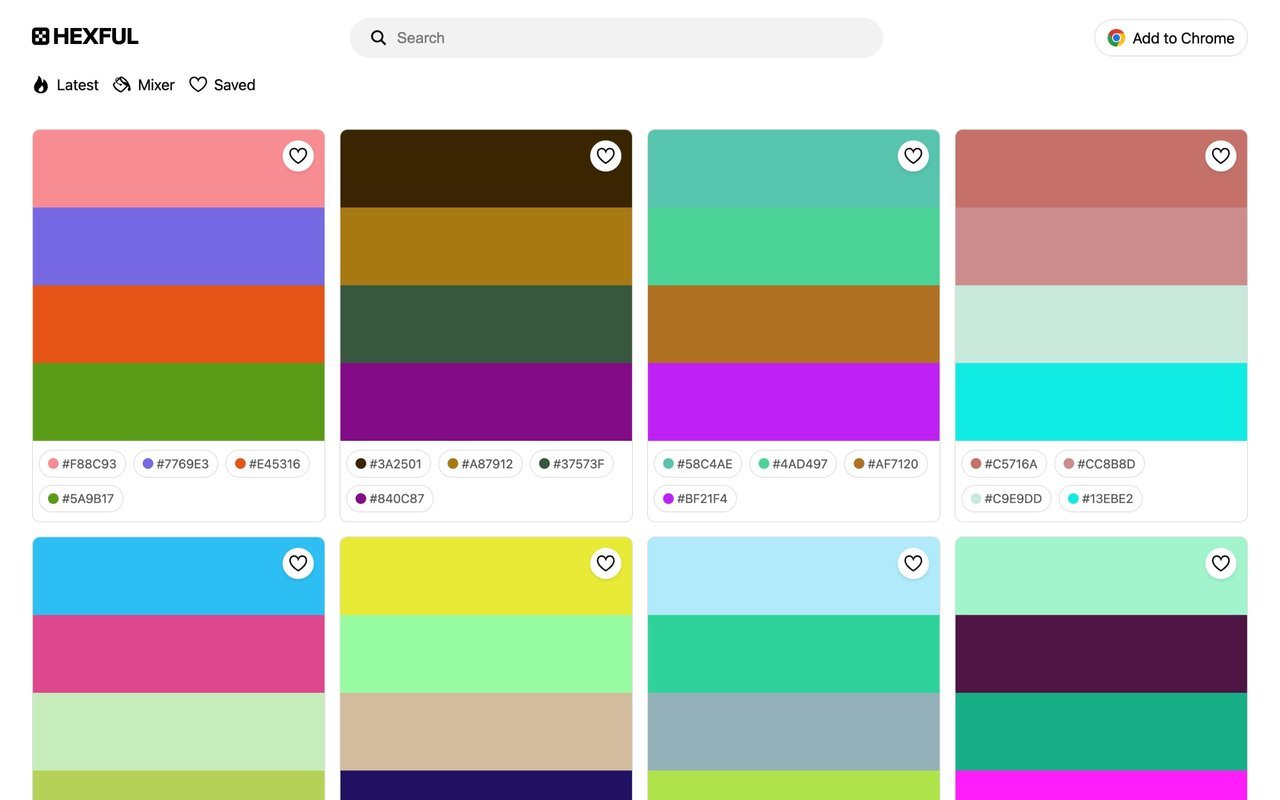
Task: Select the dark plum color band
Action: (1101, 654)
